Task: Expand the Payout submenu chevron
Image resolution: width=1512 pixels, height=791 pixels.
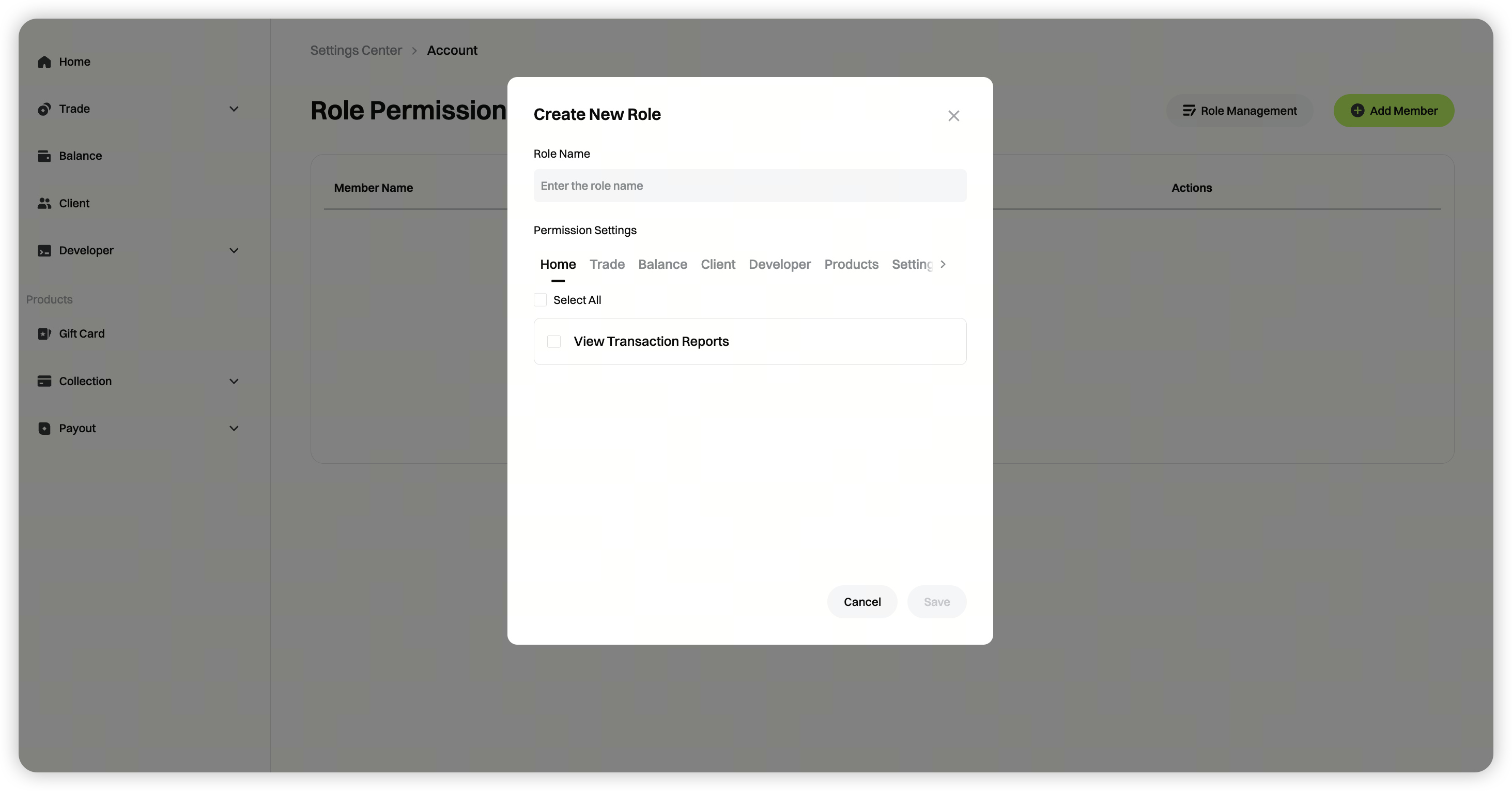Action: coord(234,429)
